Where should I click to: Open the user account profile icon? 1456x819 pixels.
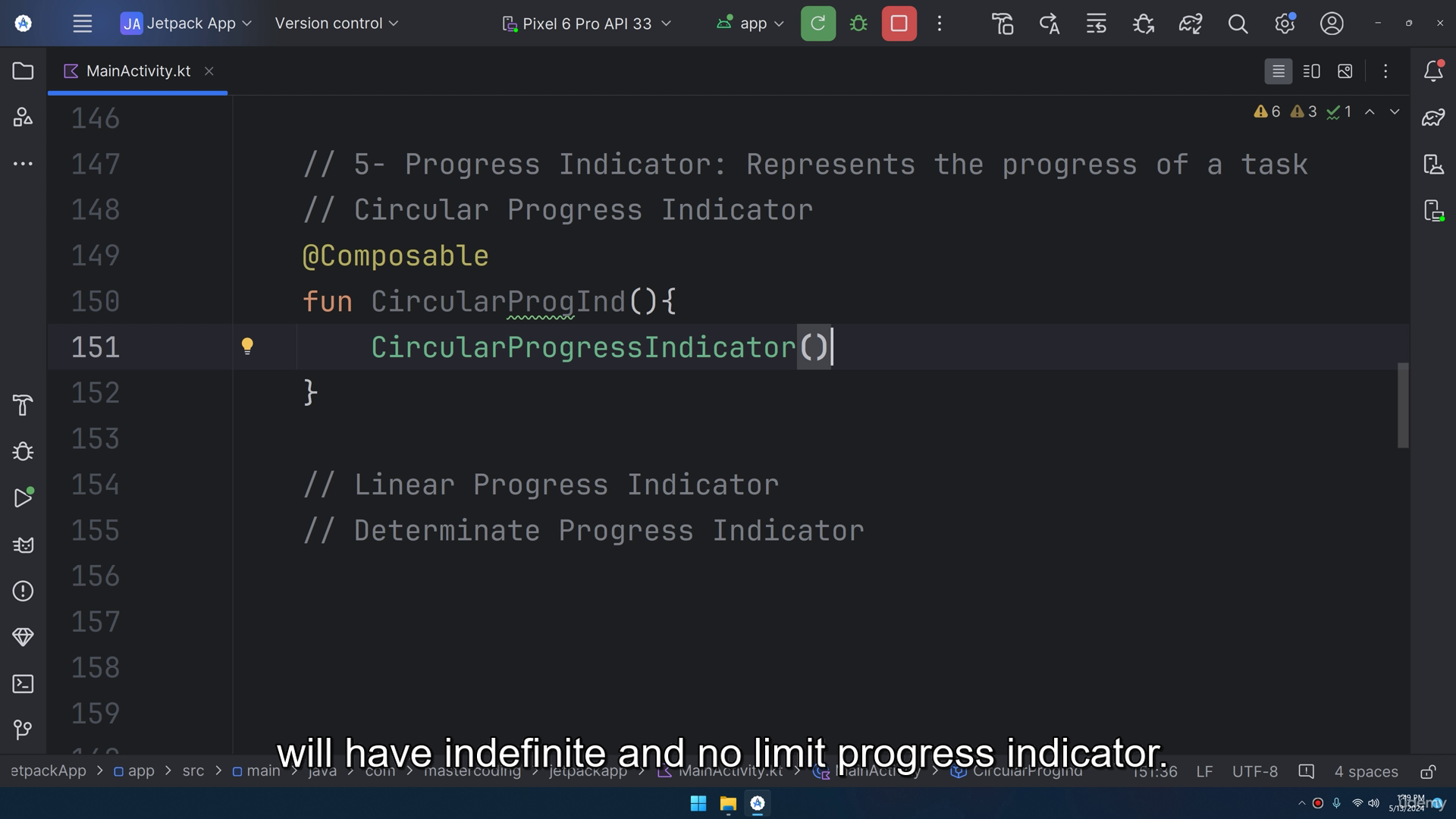click(x=1332, y=24)
